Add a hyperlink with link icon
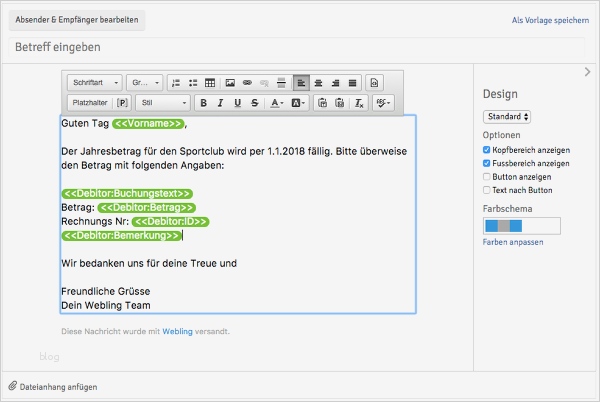The height and width of the screenshot is (402, 600). pos(247,83)
